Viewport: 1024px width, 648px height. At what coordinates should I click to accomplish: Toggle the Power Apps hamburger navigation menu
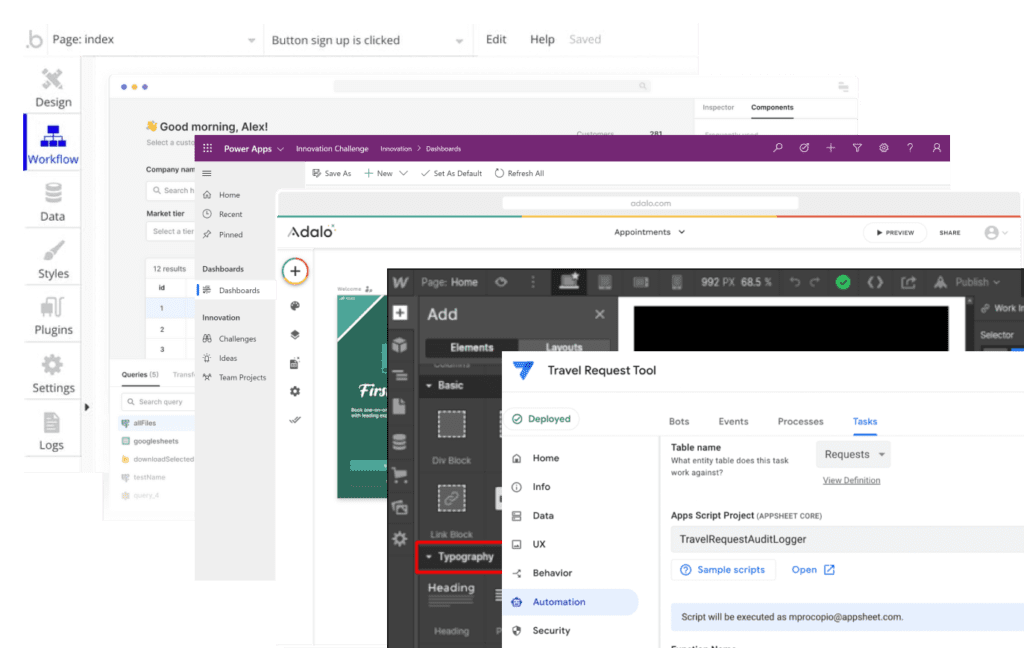tap(207, 173)
